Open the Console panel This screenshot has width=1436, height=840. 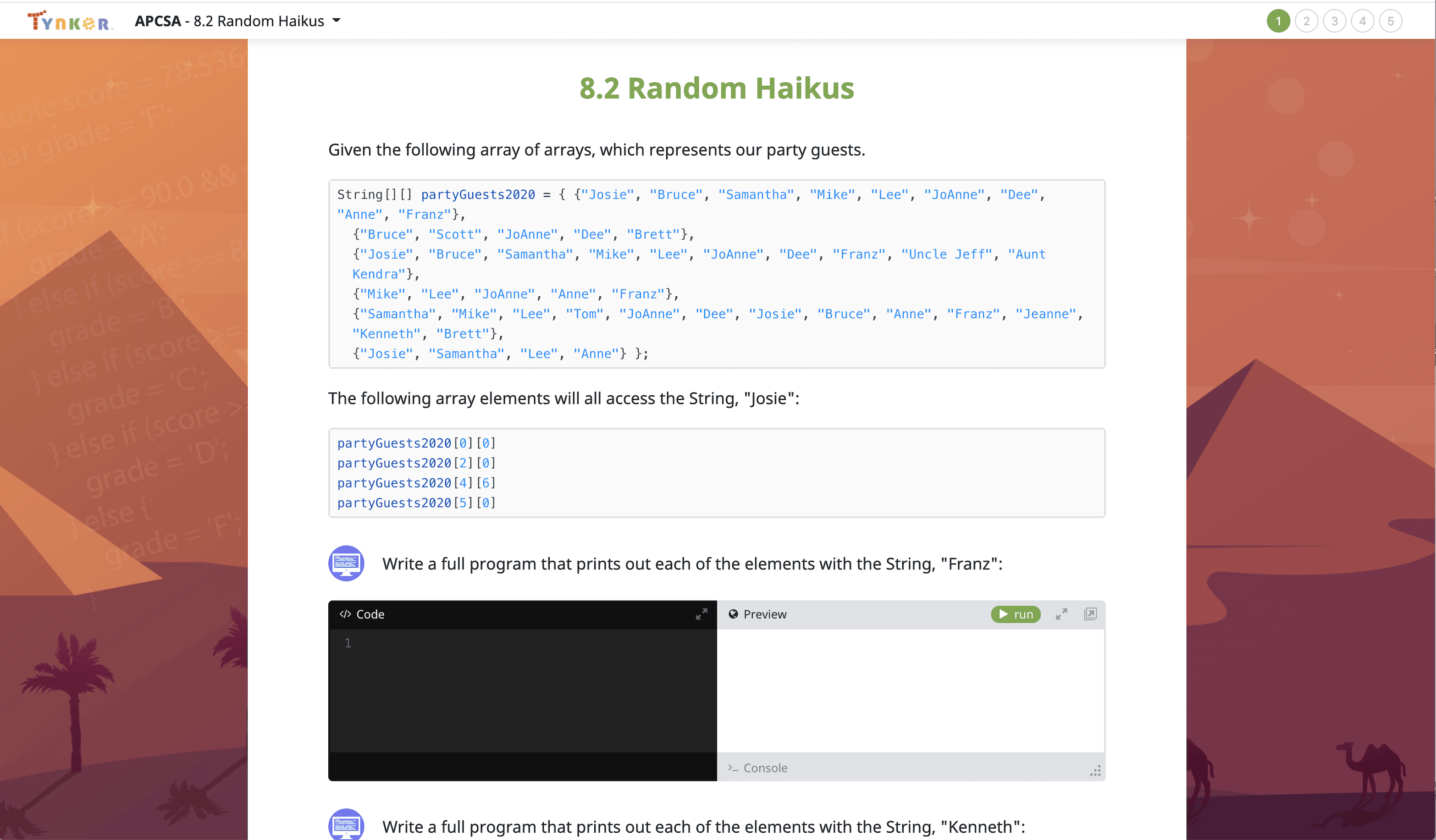coord(758,768)
